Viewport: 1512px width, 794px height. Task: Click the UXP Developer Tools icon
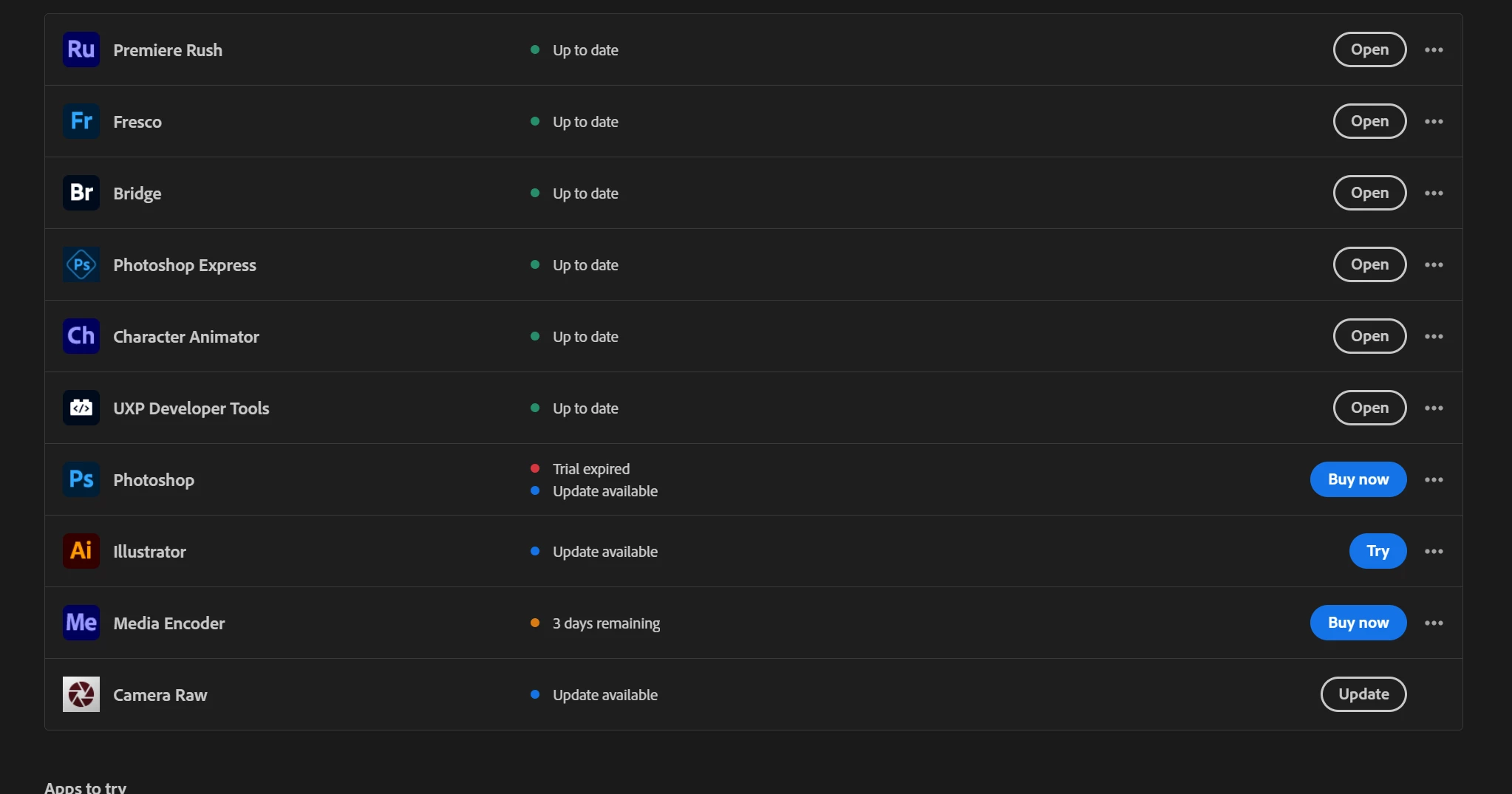click(81, 408)
